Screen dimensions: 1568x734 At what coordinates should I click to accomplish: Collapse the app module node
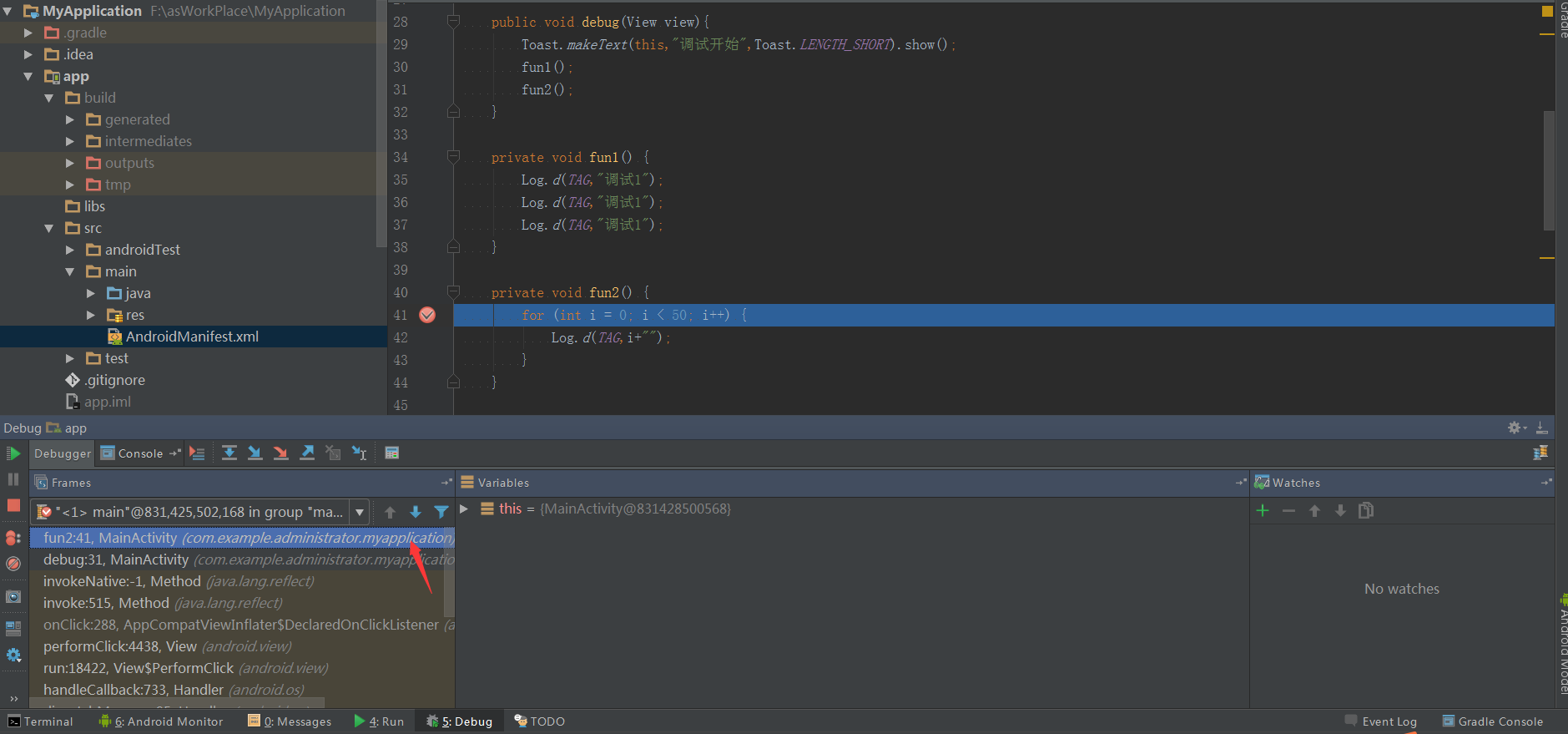28,76
